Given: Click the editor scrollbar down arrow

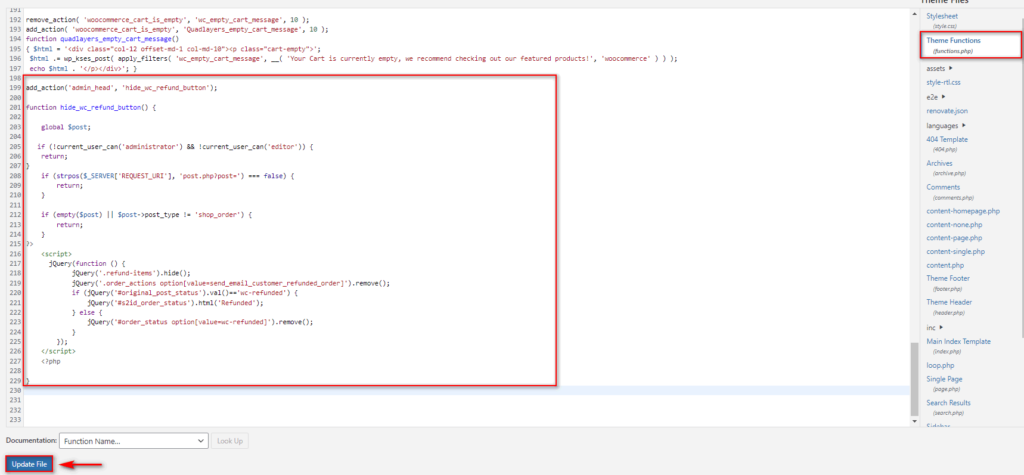Looking at the screenshot, I should click(x=914, y=422).
